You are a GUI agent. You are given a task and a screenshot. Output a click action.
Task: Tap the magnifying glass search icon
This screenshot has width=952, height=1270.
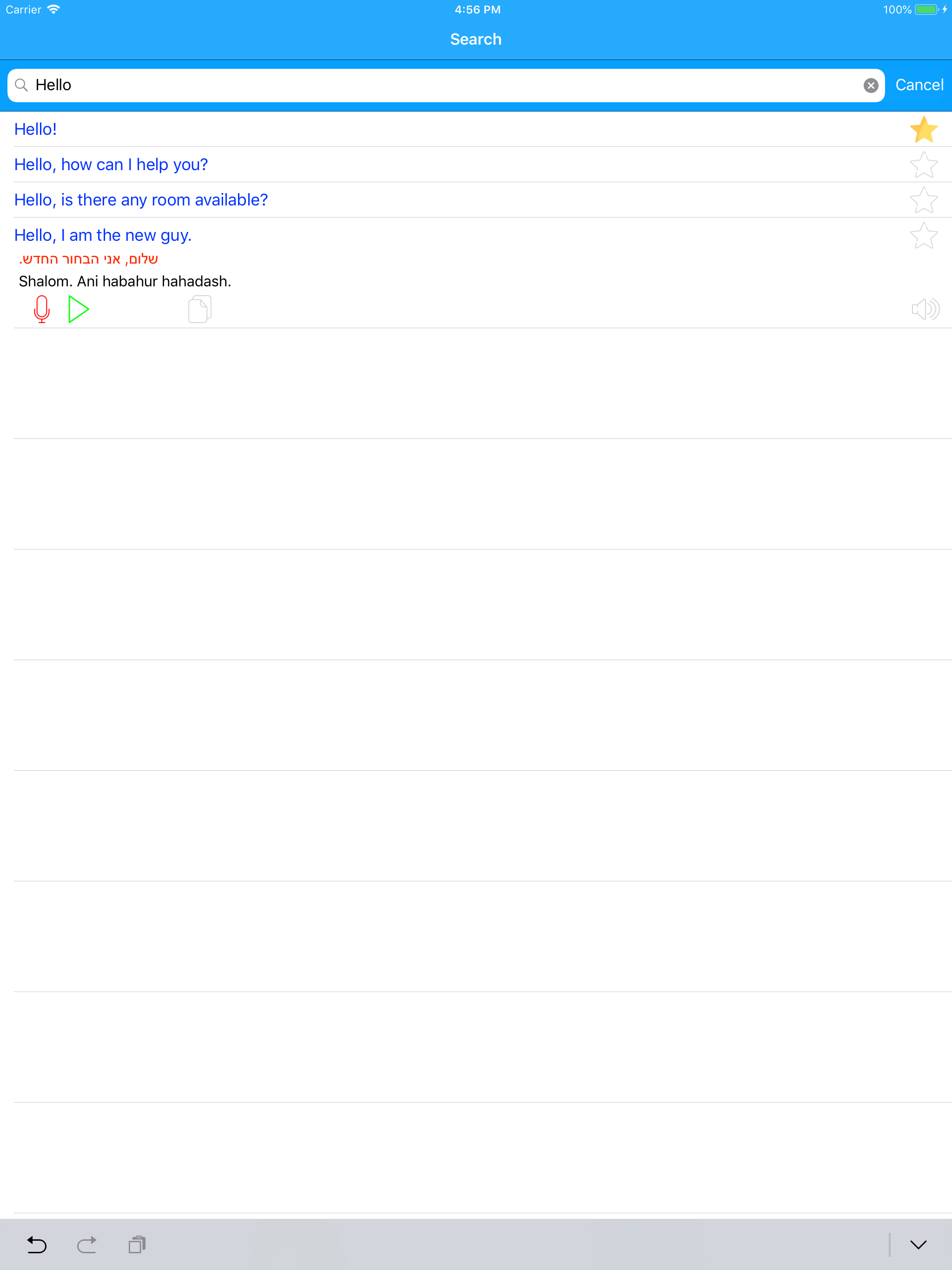(x=21, y=86)
